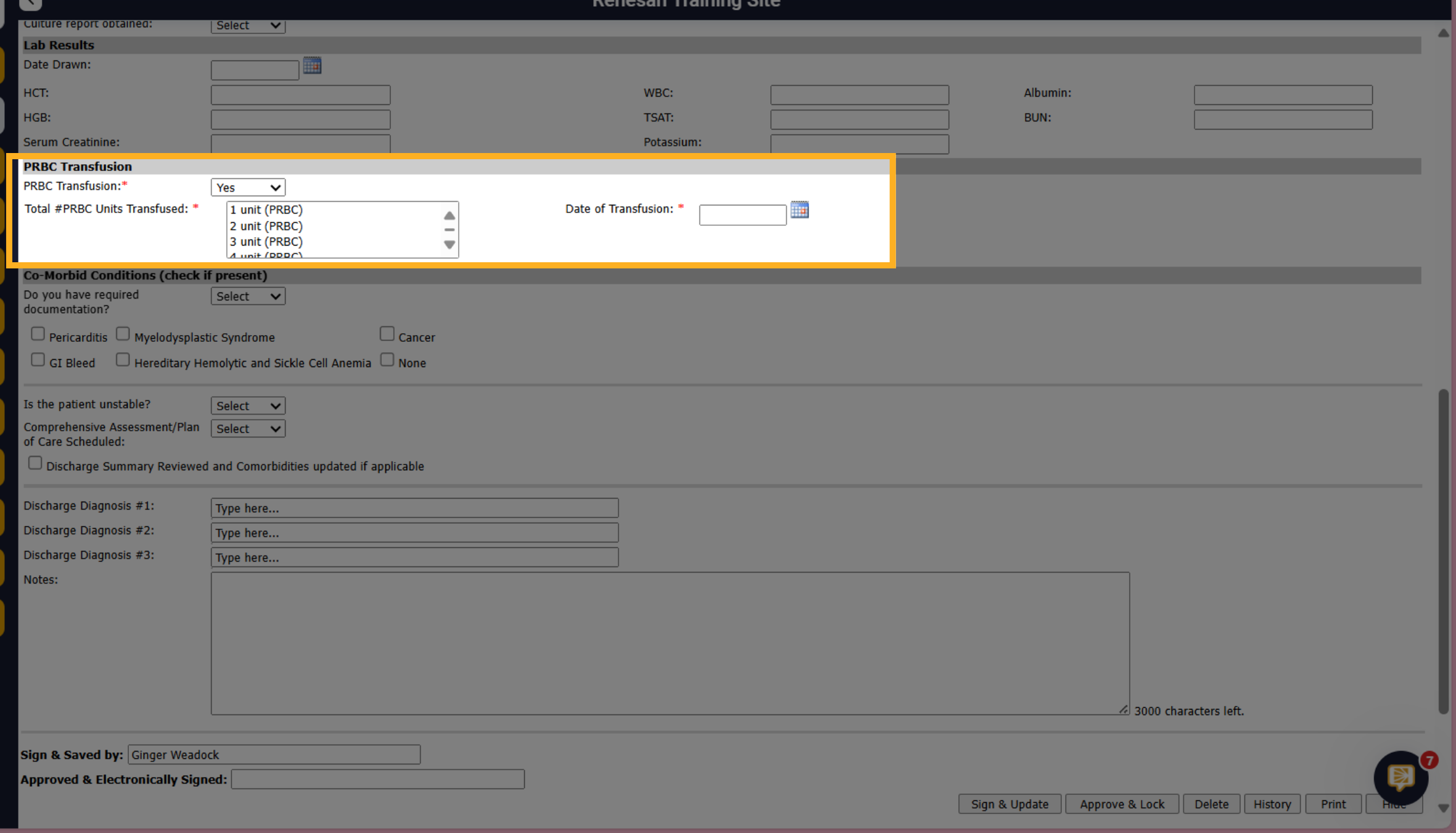The height and width of the screenshot is (833, 1456).
Task: Check the Myelodysplastic Syndrome checkbox
Action: click(123, 334)
